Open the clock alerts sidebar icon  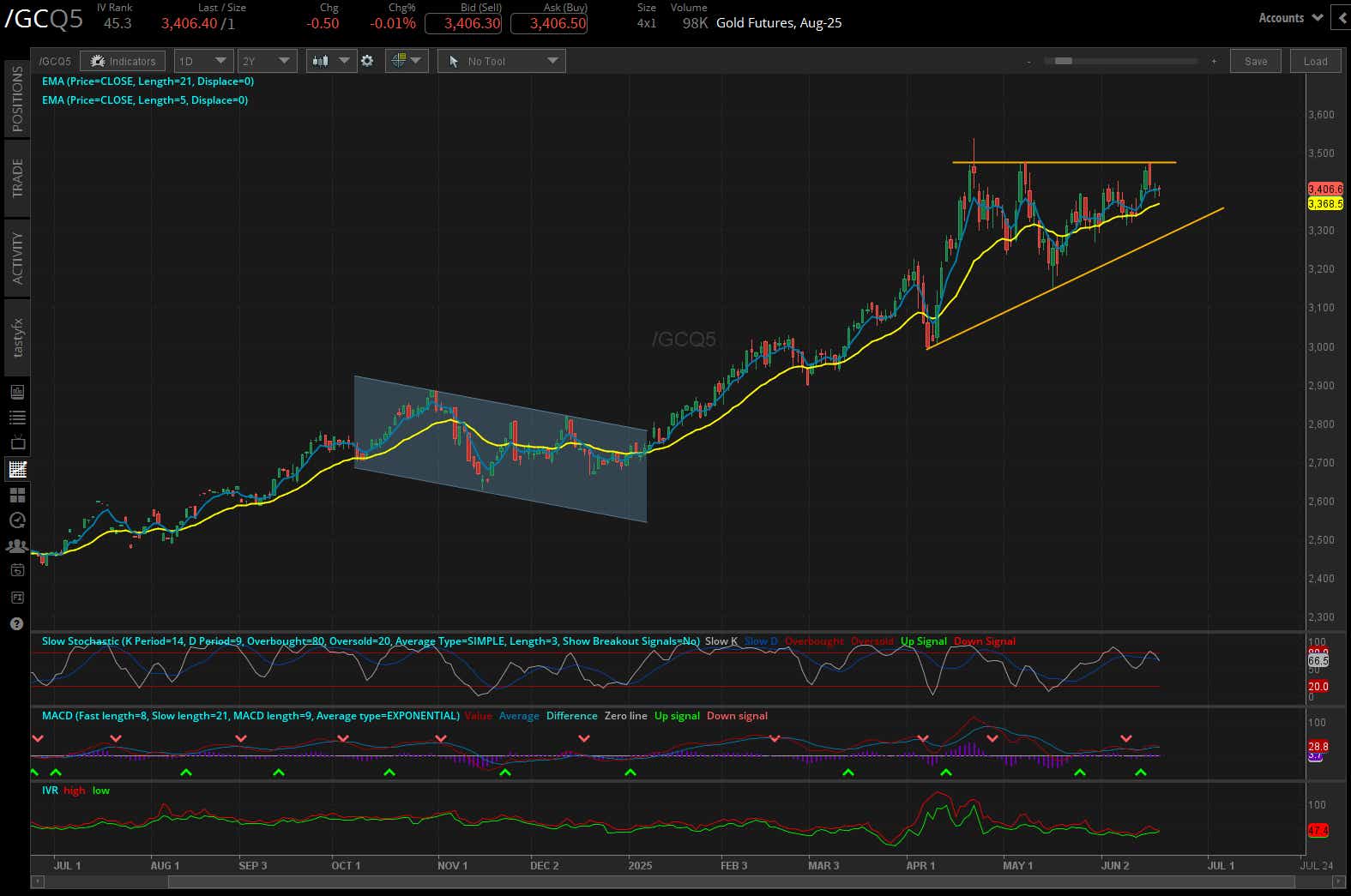[17, 520]
